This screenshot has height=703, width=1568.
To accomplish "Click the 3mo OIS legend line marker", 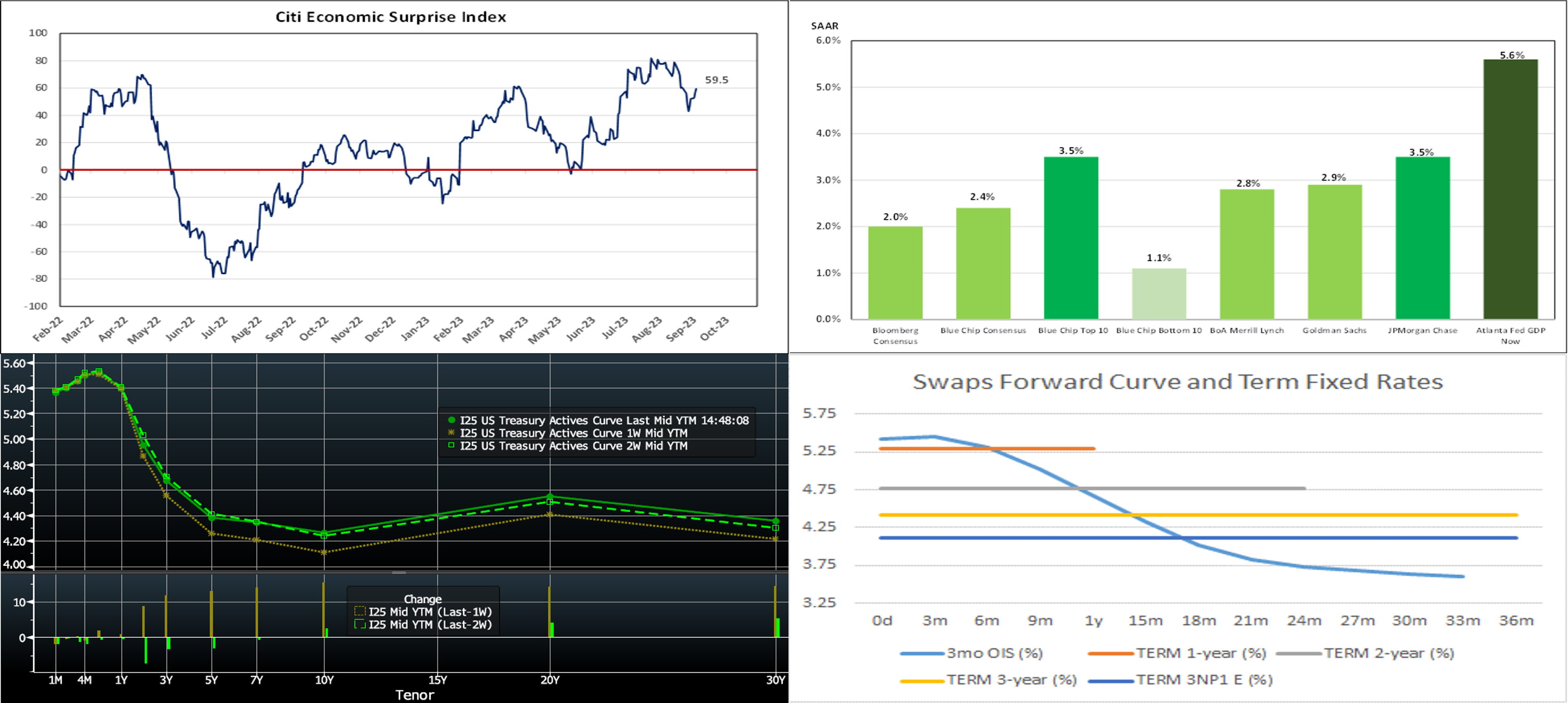I will pos(922,654).
